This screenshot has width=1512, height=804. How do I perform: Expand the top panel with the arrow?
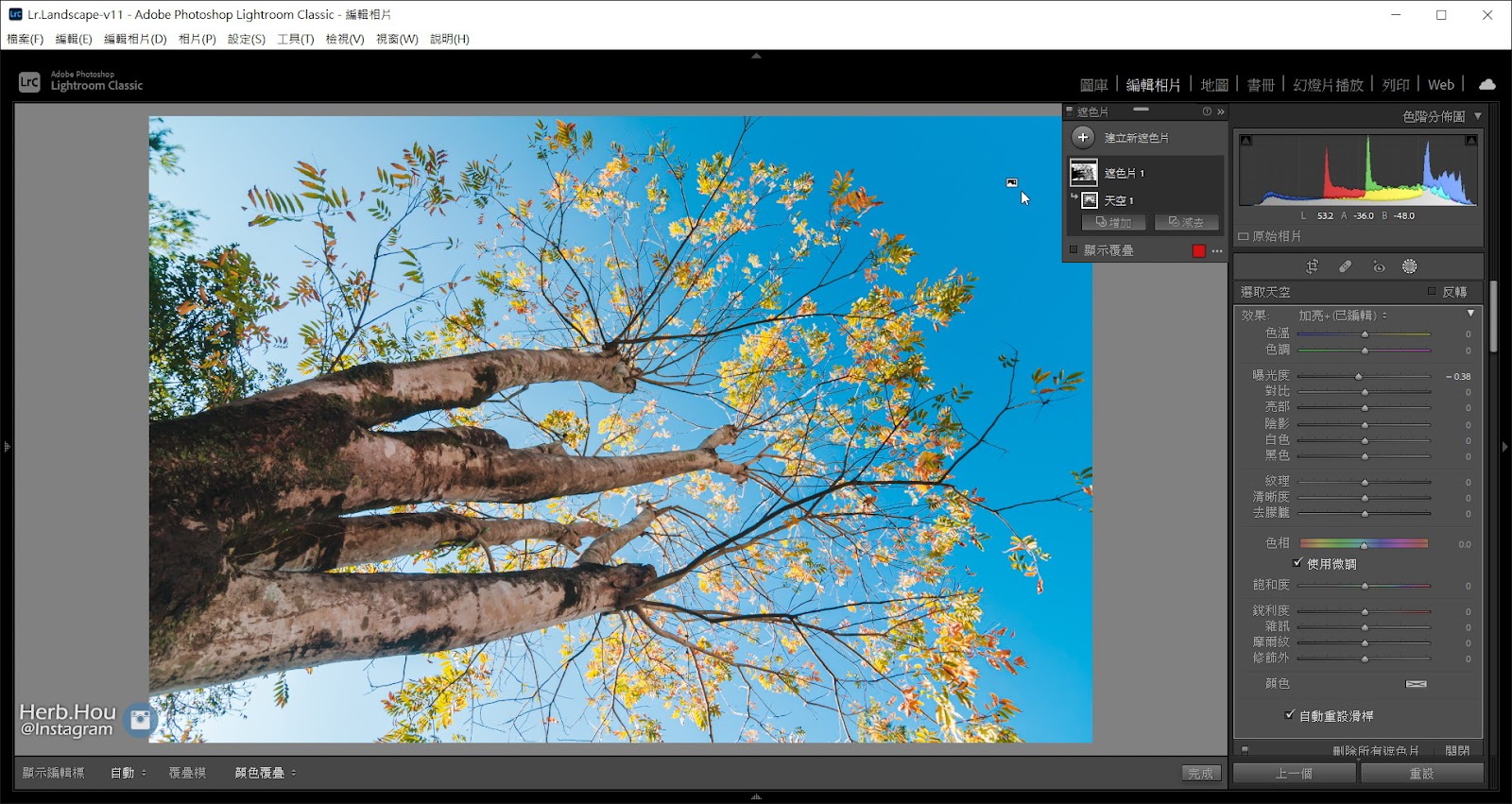point(756,56)
